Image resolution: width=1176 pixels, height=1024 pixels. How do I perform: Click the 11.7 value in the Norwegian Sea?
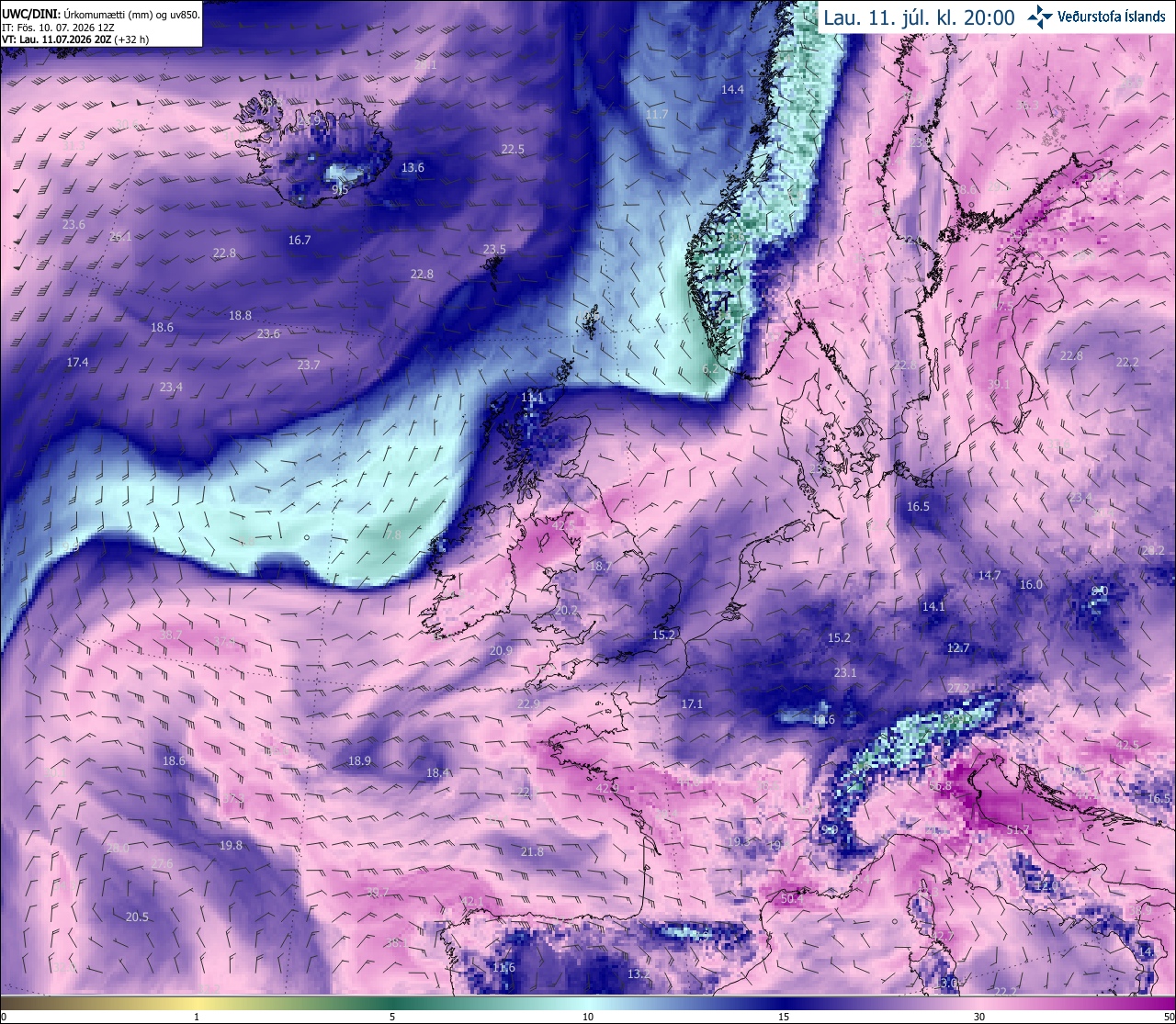(x=657, y=115)
